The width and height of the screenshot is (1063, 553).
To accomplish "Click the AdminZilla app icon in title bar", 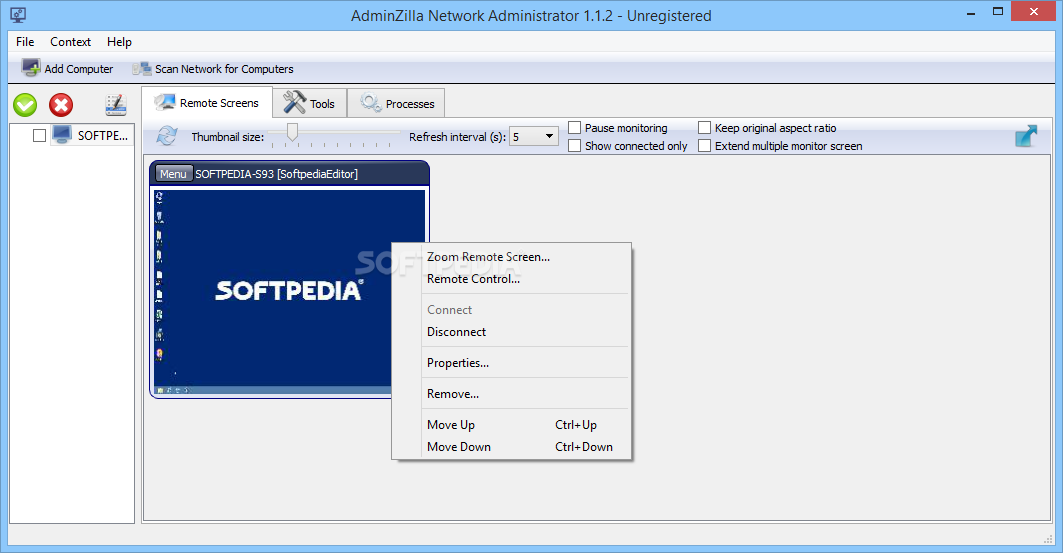I will (x=18, y=15).
